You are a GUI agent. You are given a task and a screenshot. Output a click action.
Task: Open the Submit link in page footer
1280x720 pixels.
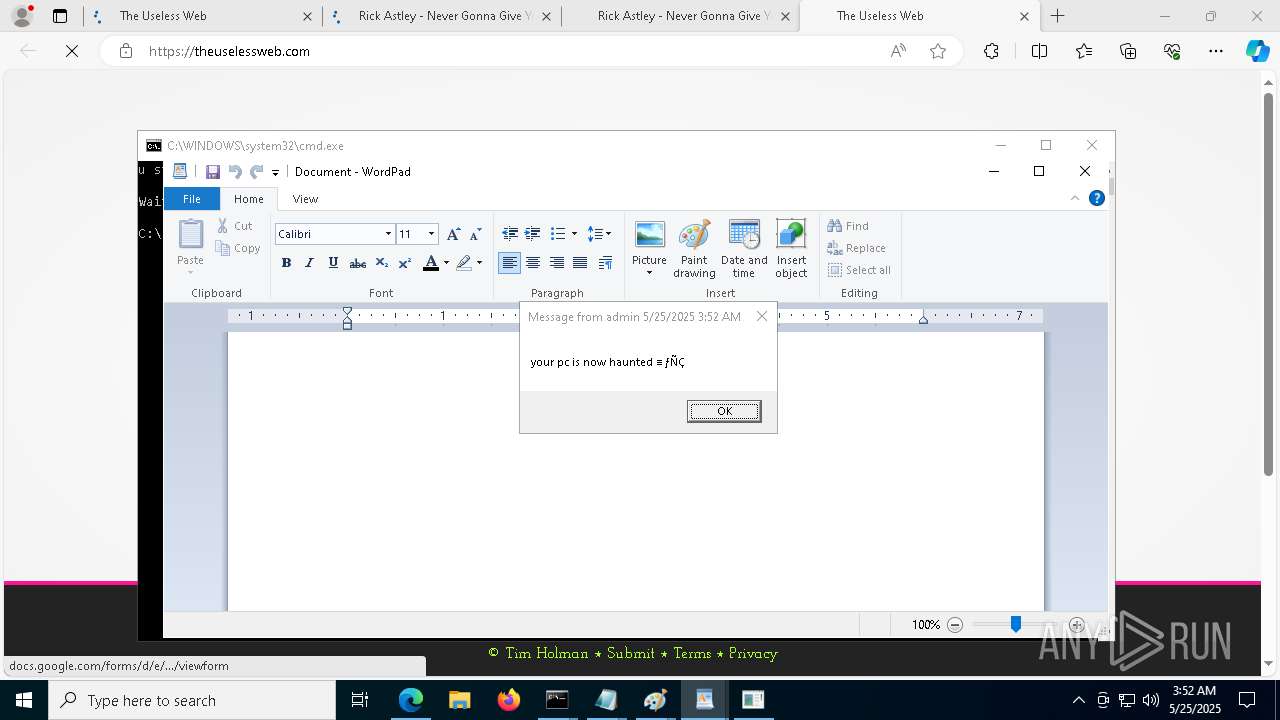click(631, 653)
